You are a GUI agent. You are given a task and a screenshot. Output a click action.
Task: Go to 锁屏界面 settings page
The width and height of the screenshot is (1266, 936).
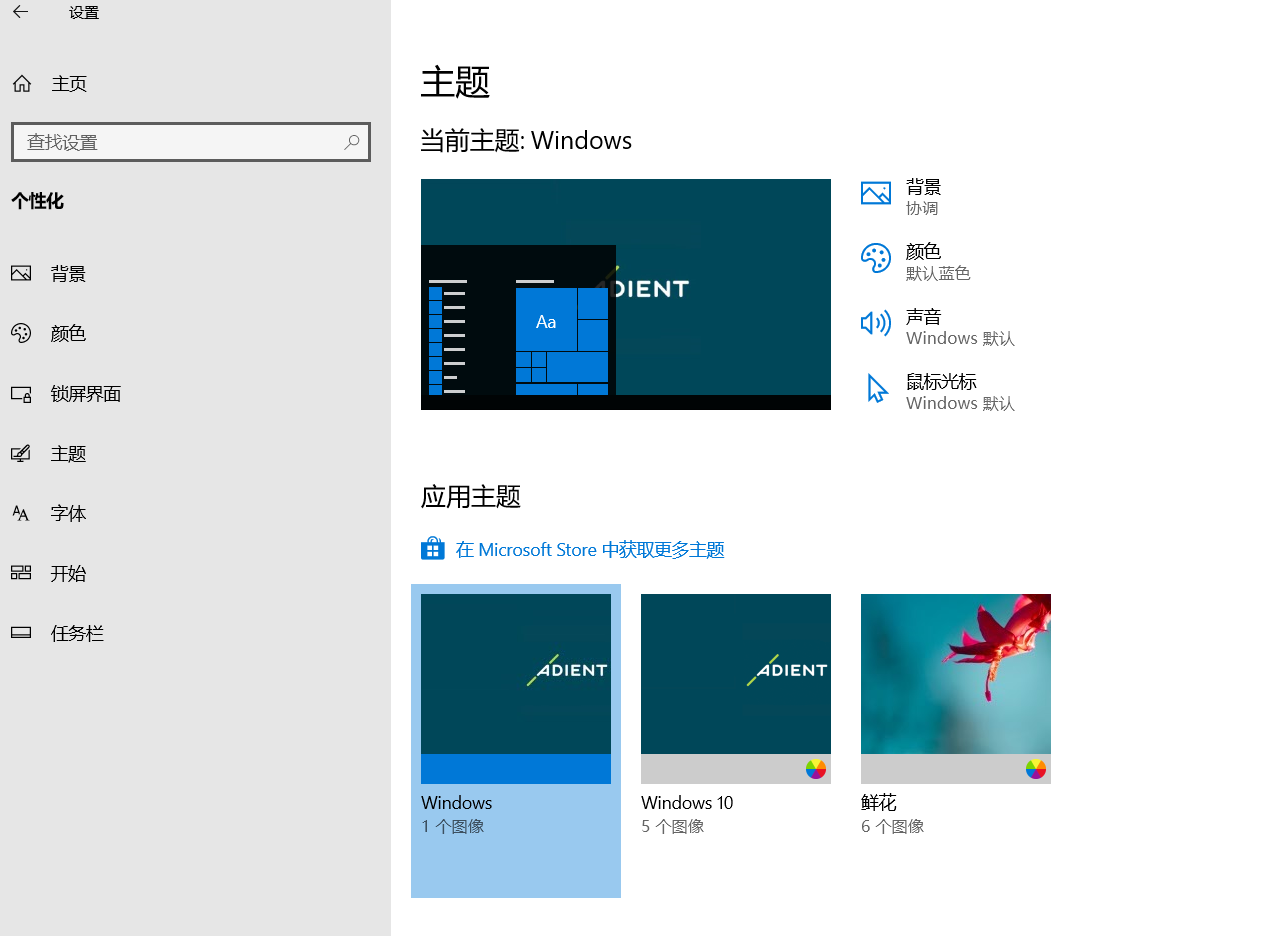click(195, 393)
